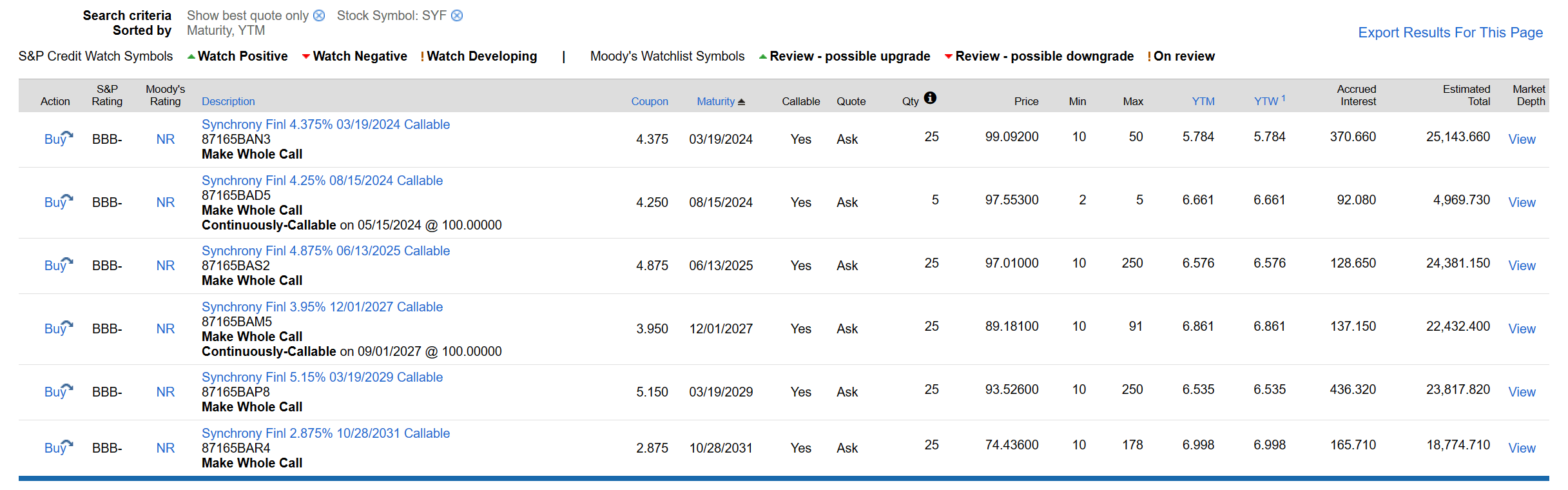Click the 'Review - possible upgrade' legend label
Viewport: 1568px width, 490px height.
[x=849, y=56]
